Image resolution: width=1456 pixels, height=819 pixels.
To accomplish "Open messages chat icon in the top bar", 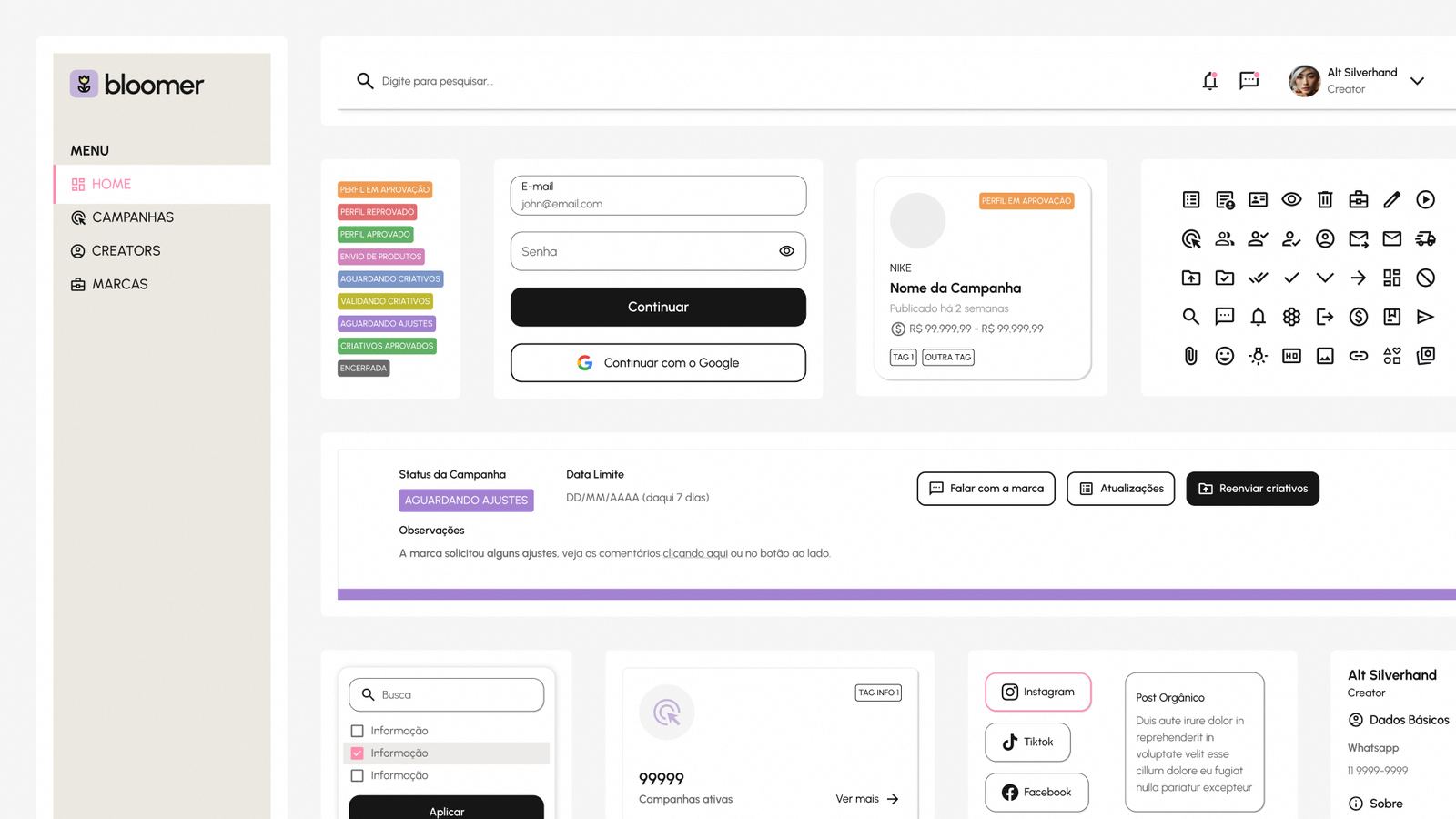I will 1249,81.
